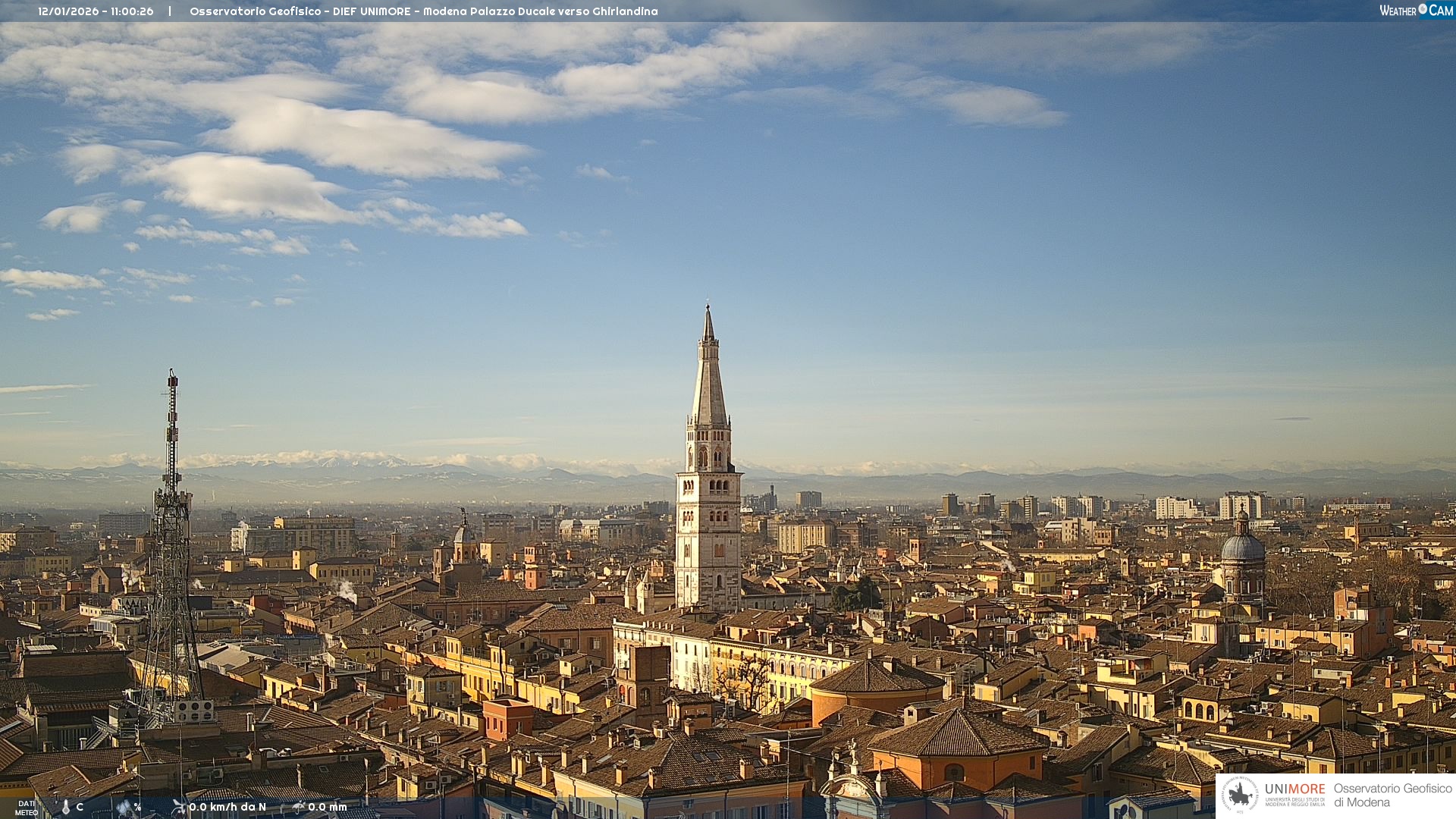Screen dimensions: 1456x819
Task: Click the date and time stamp
Action: click(96, 11)
